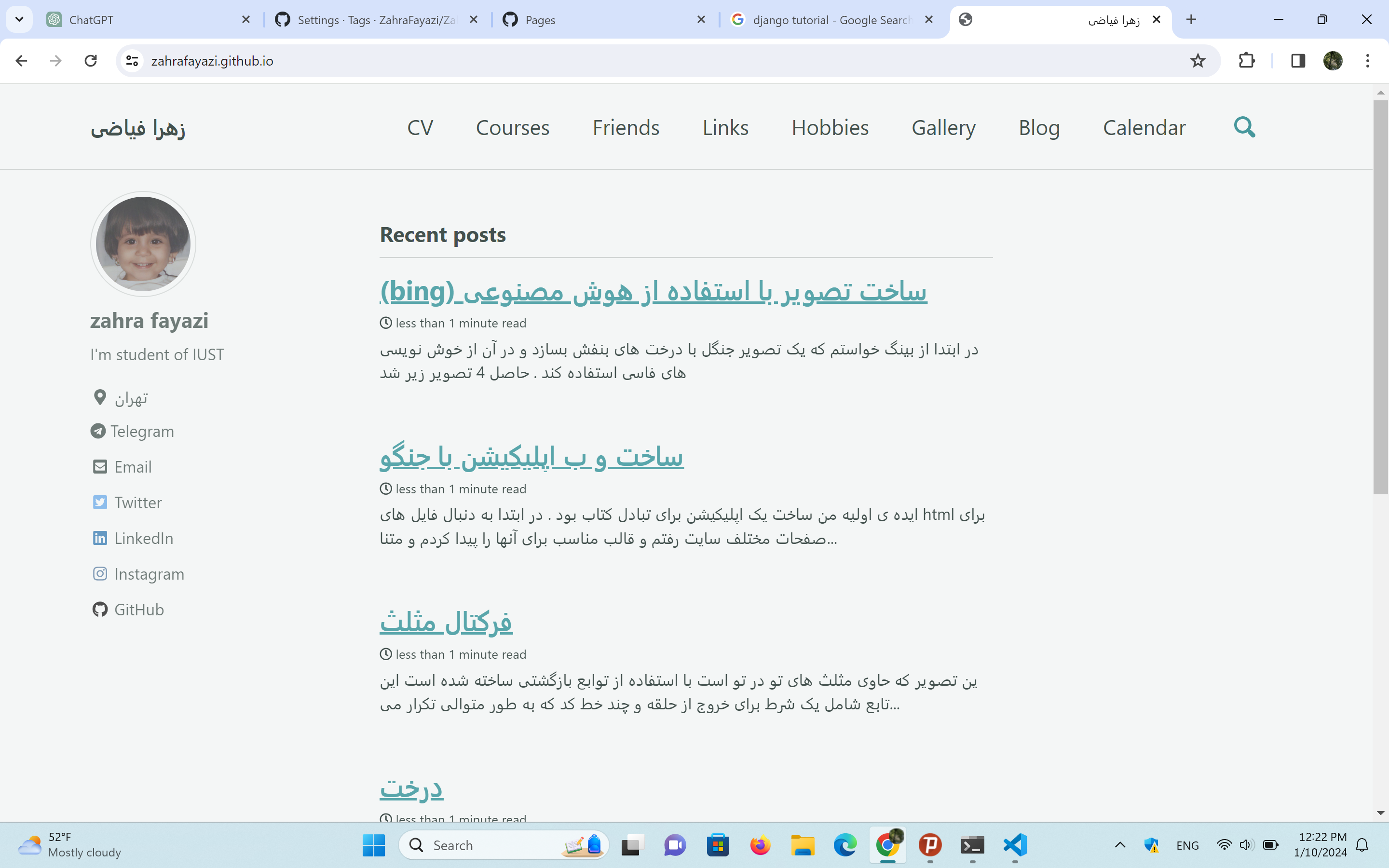Open the tab search dropdown arrow
This screenshot has height=868, width=1389.
click(19, 19)
